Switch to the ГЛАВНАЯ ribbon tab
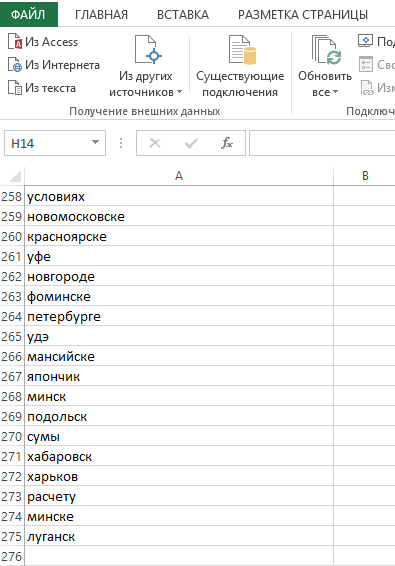 [x=101, y=14]
